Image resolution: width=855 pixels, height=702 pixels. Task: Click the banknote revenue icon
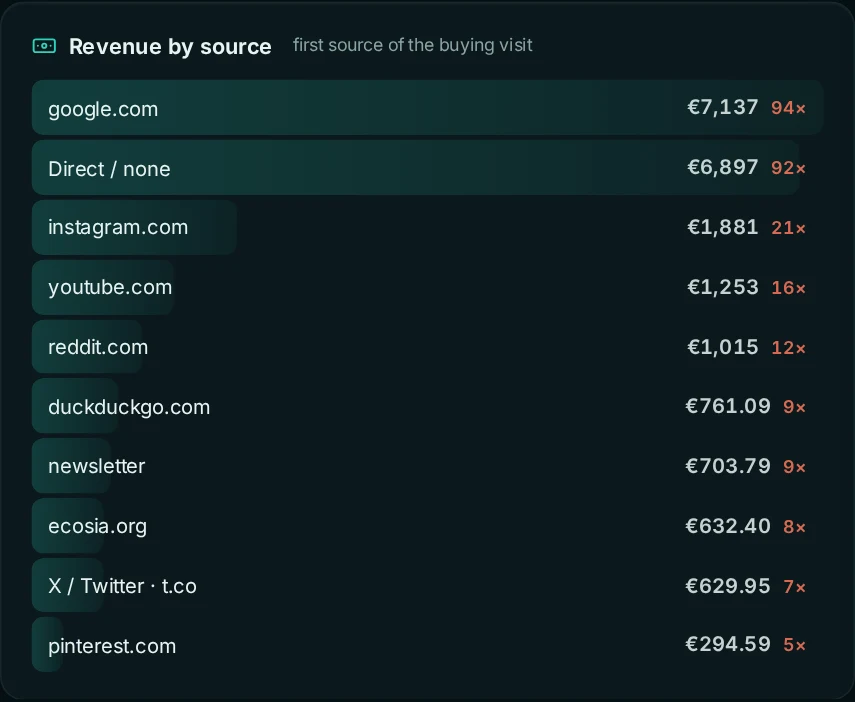coord(44,46)
